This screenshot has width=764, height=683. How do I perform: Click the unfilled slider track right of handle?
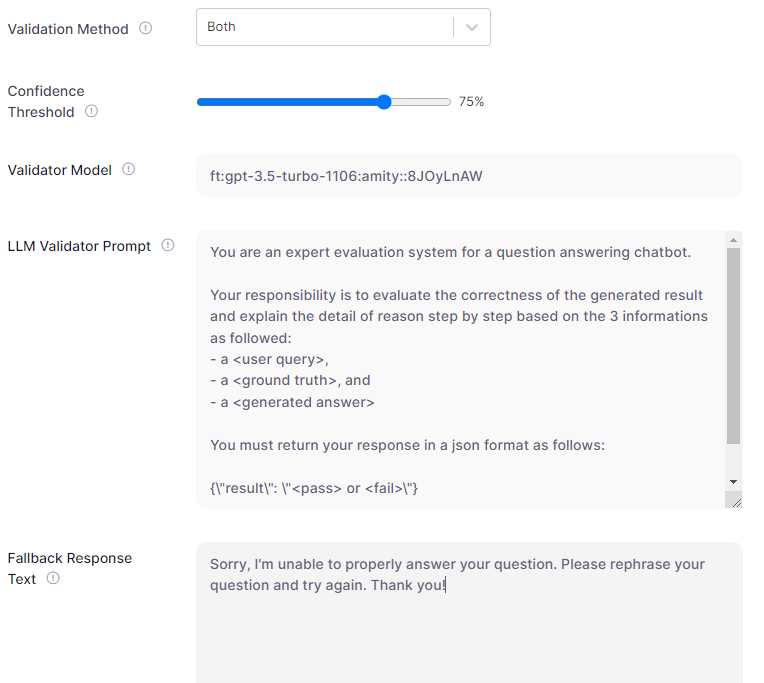click(x=420, y=101)
